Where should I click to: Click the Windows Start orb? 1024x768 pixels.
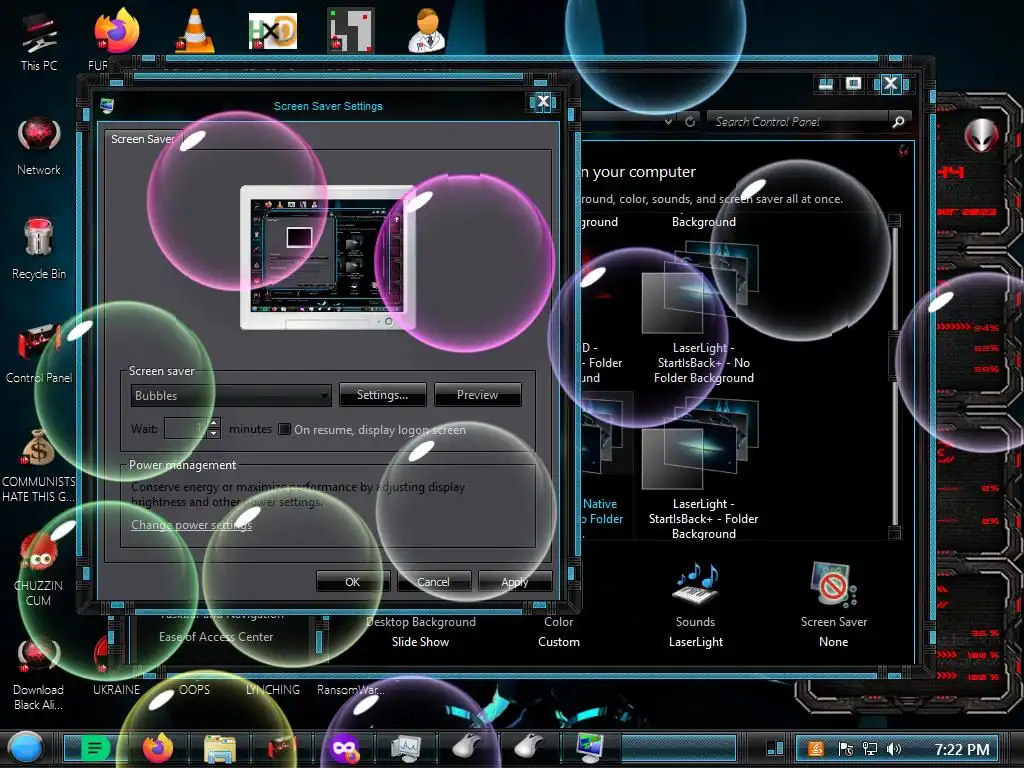click(25, 748)
